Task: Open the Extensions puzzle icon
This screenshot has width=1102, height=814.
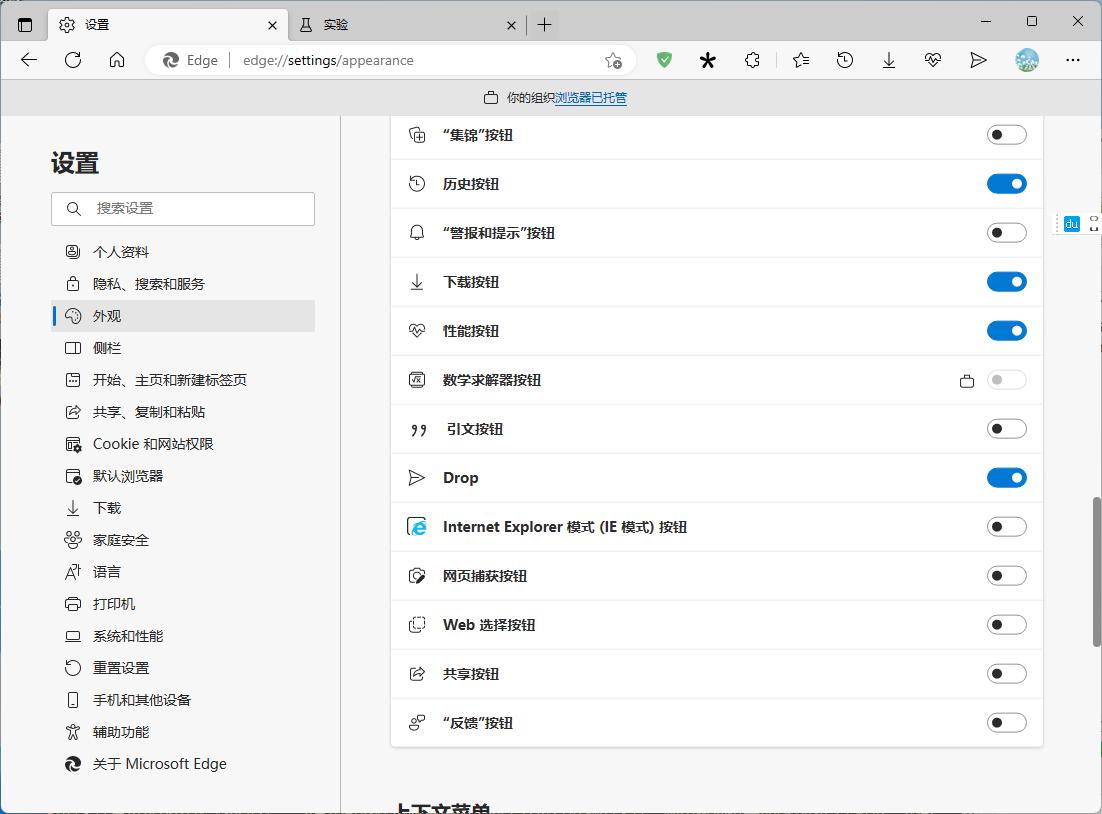Action: [752, 60]
